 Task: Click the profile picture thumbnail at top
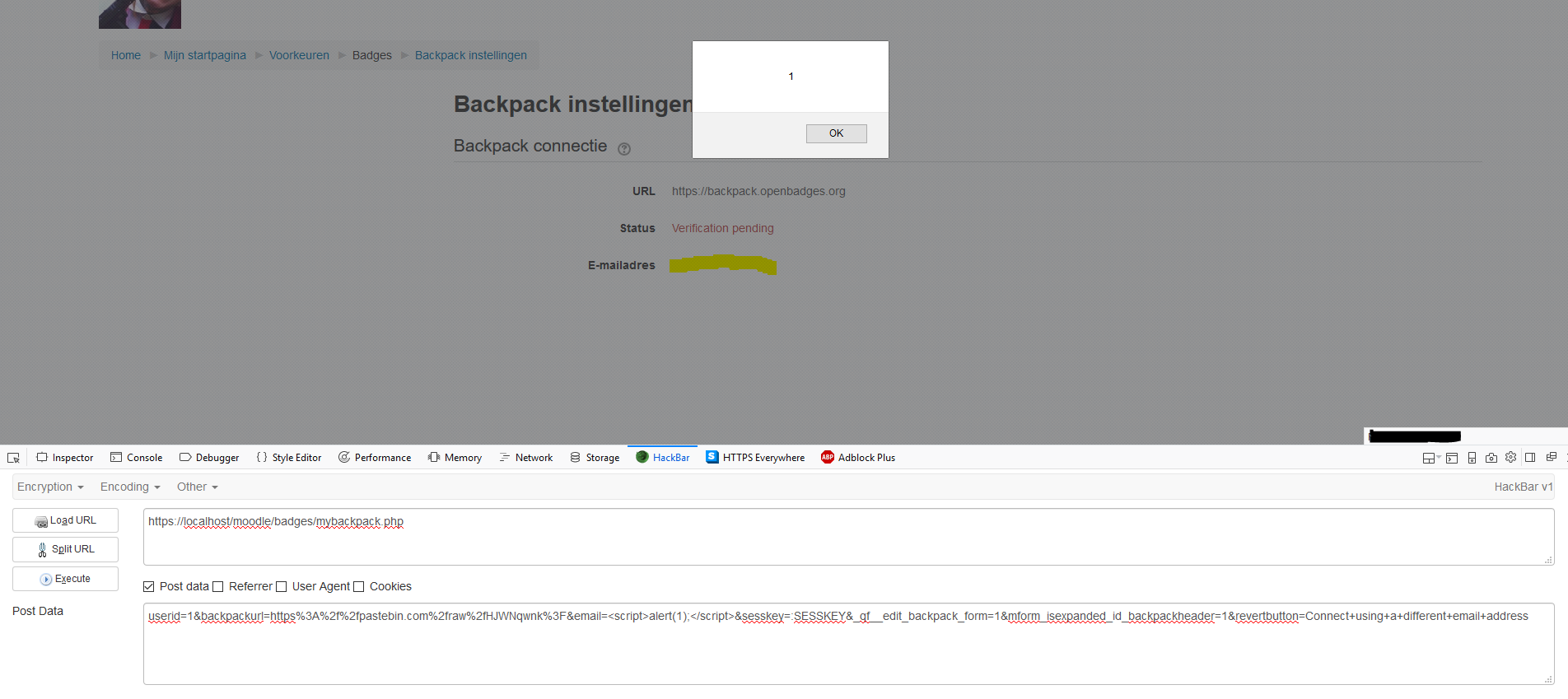tap(140, 14)
